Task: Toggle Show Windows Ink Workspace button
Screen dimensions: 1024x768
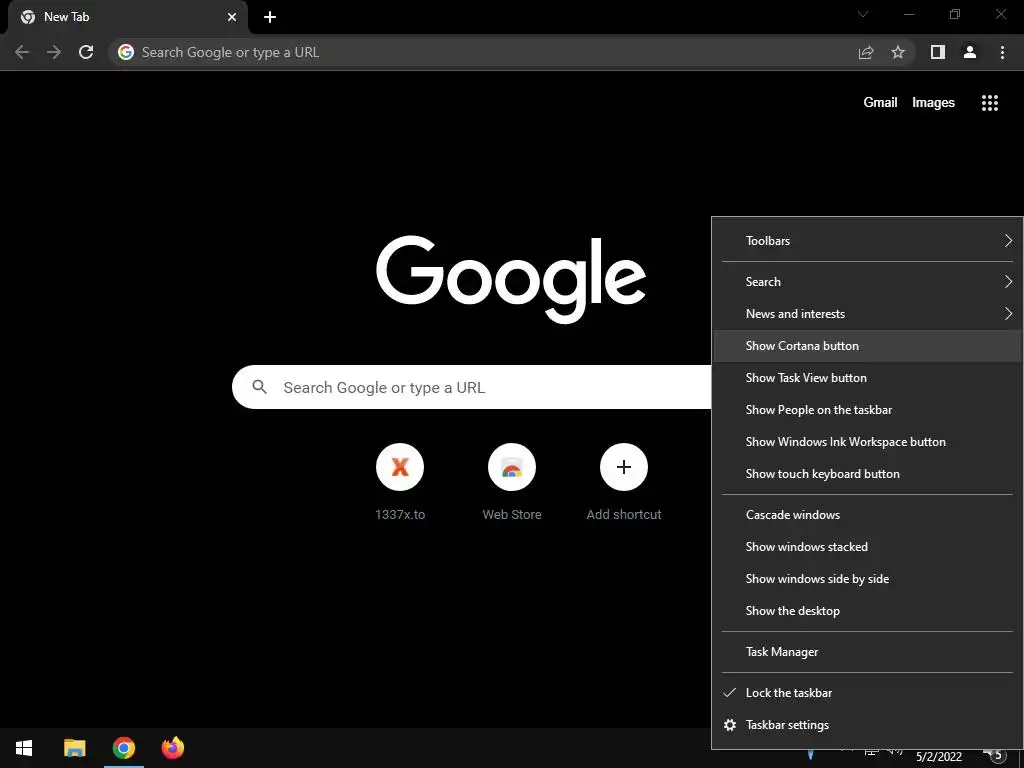Action: click(868, 441)
